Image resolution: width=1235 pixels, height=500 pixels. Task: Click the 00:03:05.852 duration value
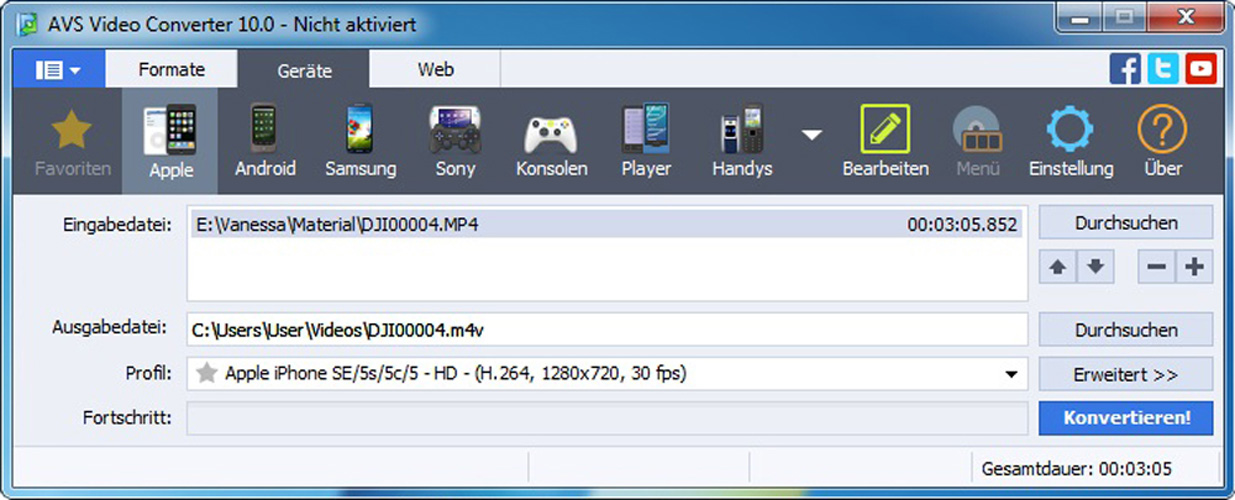(962, 225)
